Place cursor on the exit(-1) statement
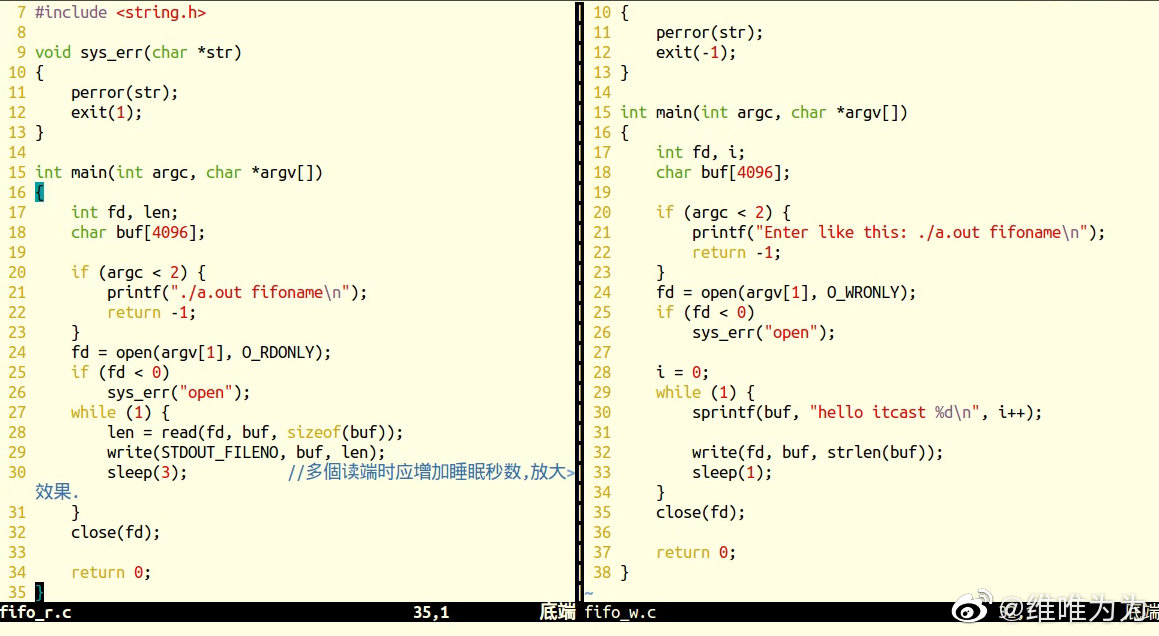Screen dimensions: 1159x636 pyautogui.click(x=695, y=52)
